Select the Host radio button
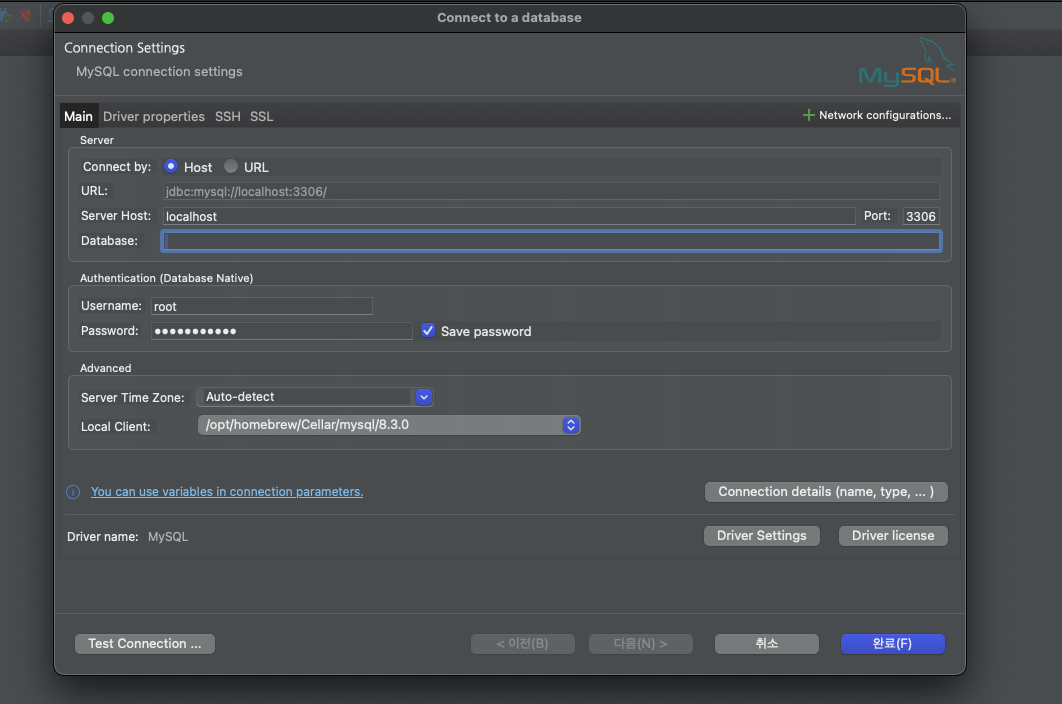Viewport: 1062px width, 704px height. [171, 166]
